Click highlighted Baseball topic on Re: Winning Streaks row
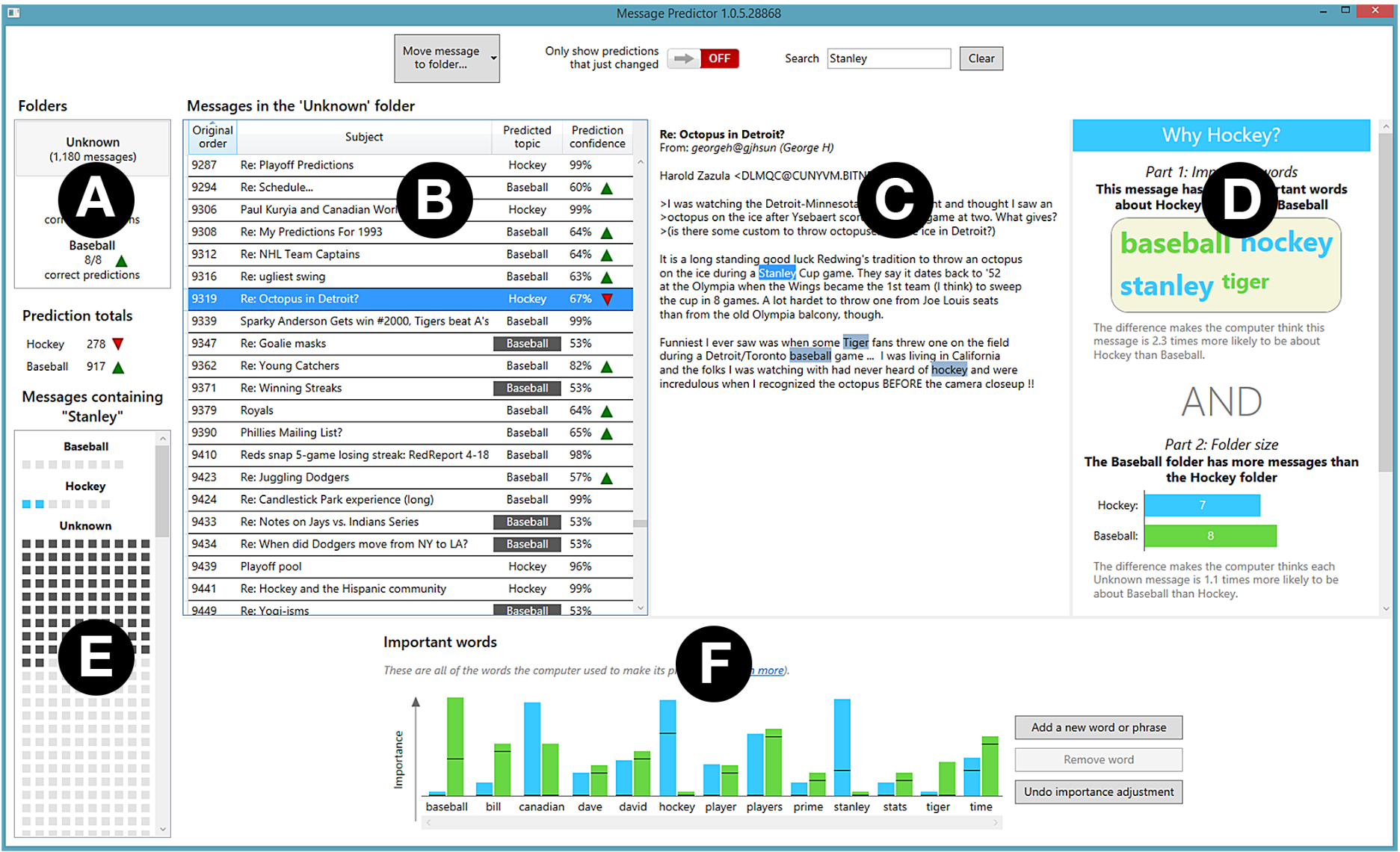The width and height of the screenshot is (1400, 852). [x=527, y=388]
